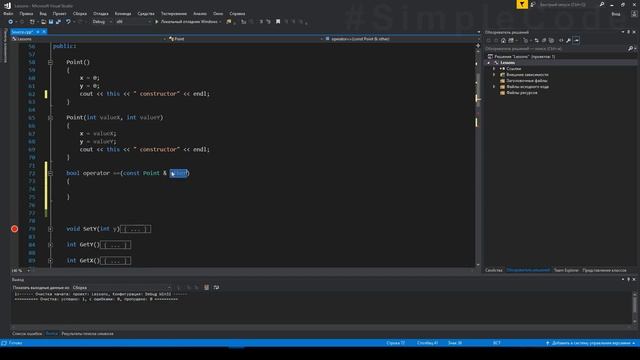This screenshot has width=640, height=360.
Task: Expand the collapsed SetY function
Action: (x=50, y=229)
